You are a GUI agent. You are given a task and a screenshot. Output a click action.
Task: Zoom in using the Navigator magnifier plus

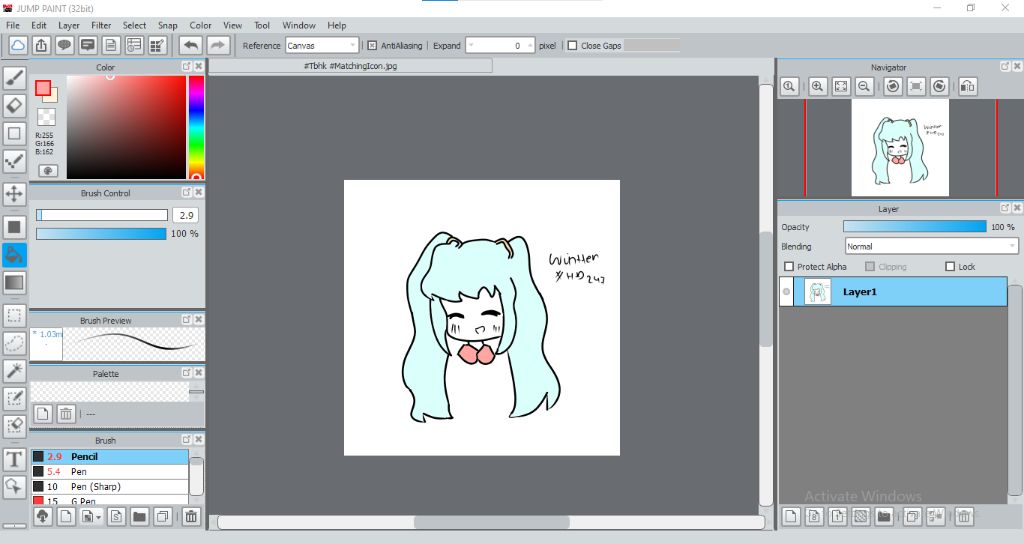point(817,86)
